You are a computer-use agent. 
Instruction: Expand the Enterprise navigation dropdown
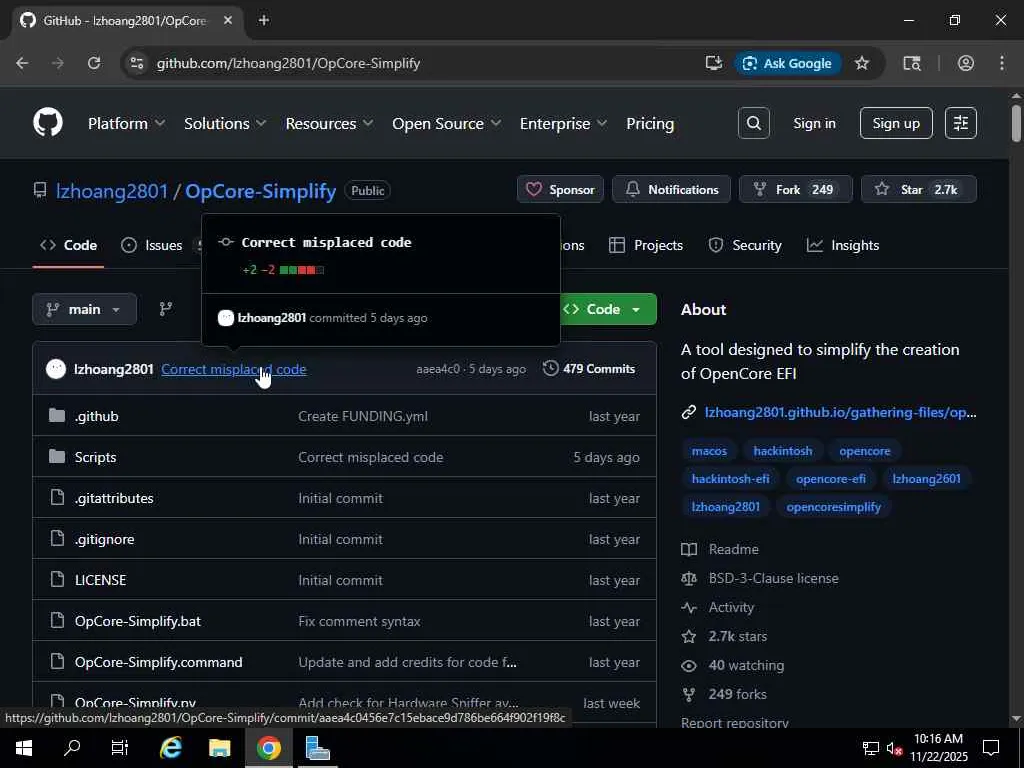pos(563,123)
